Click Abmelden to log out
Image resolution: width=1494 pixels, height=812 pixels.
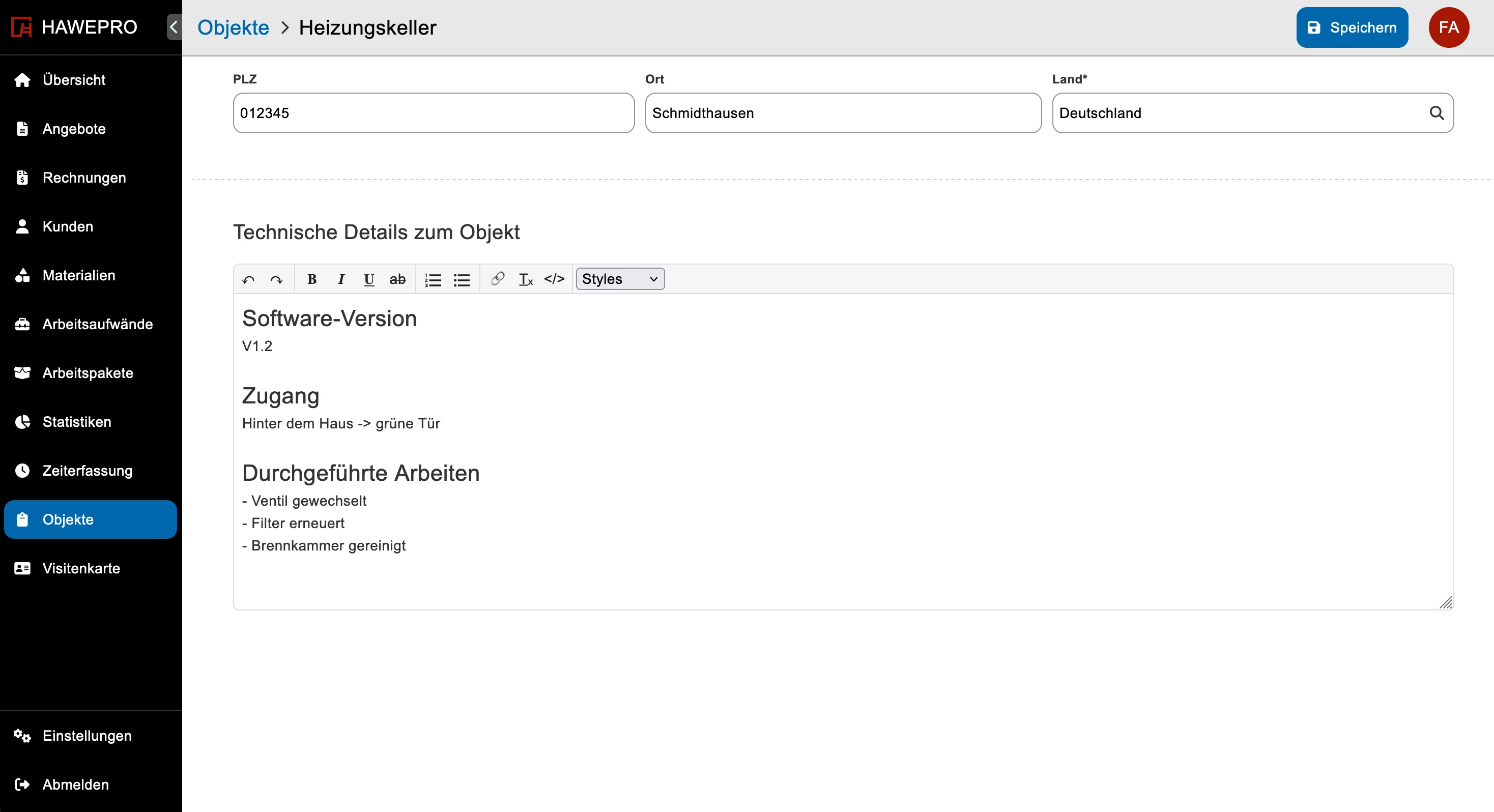[x=91, y=785]
